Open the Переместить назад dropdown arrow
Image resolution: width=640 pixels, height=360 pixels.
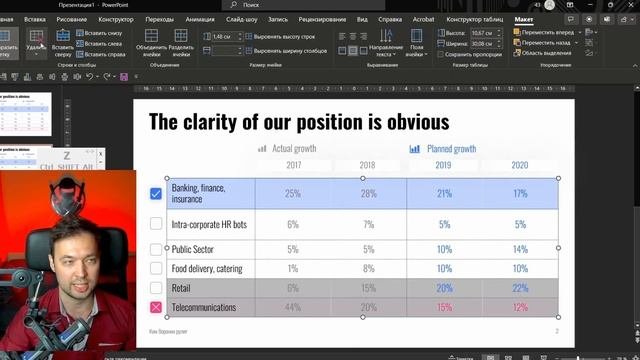click(x=576, y=43)
